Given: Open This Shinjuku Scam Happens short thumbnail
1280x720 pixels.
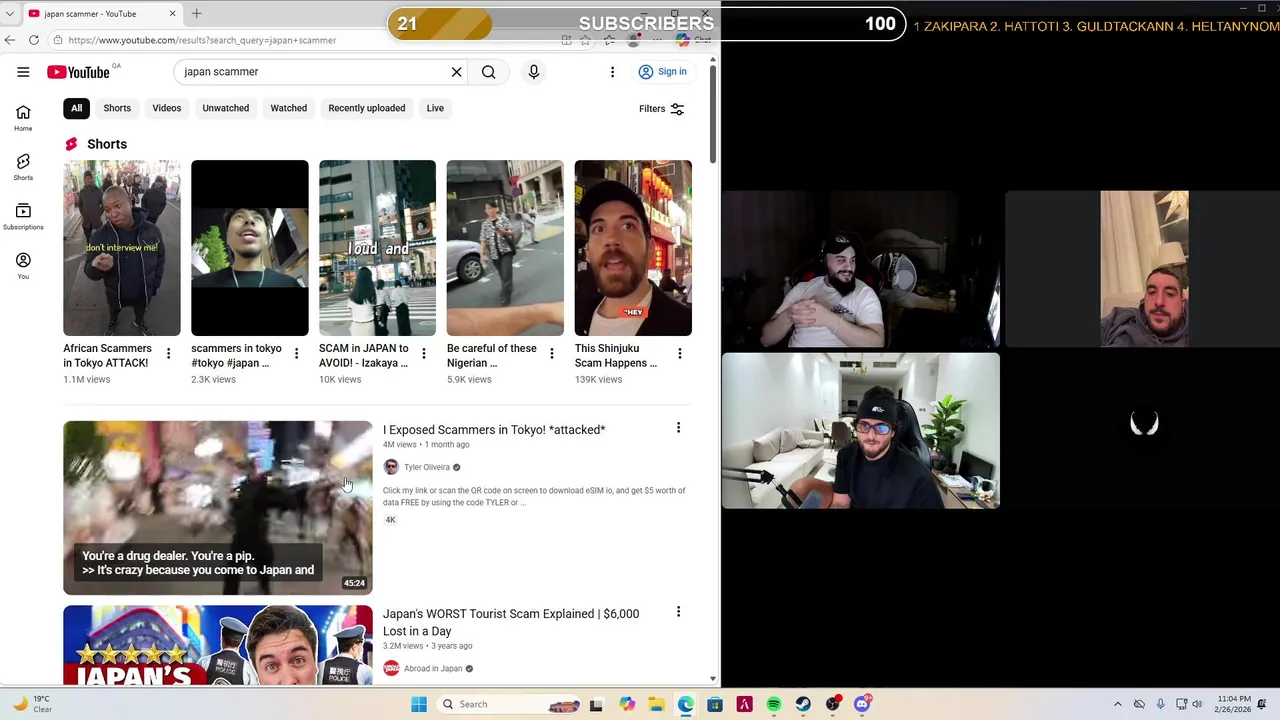Looking at the screenshot, I should [x=633, y=248].
